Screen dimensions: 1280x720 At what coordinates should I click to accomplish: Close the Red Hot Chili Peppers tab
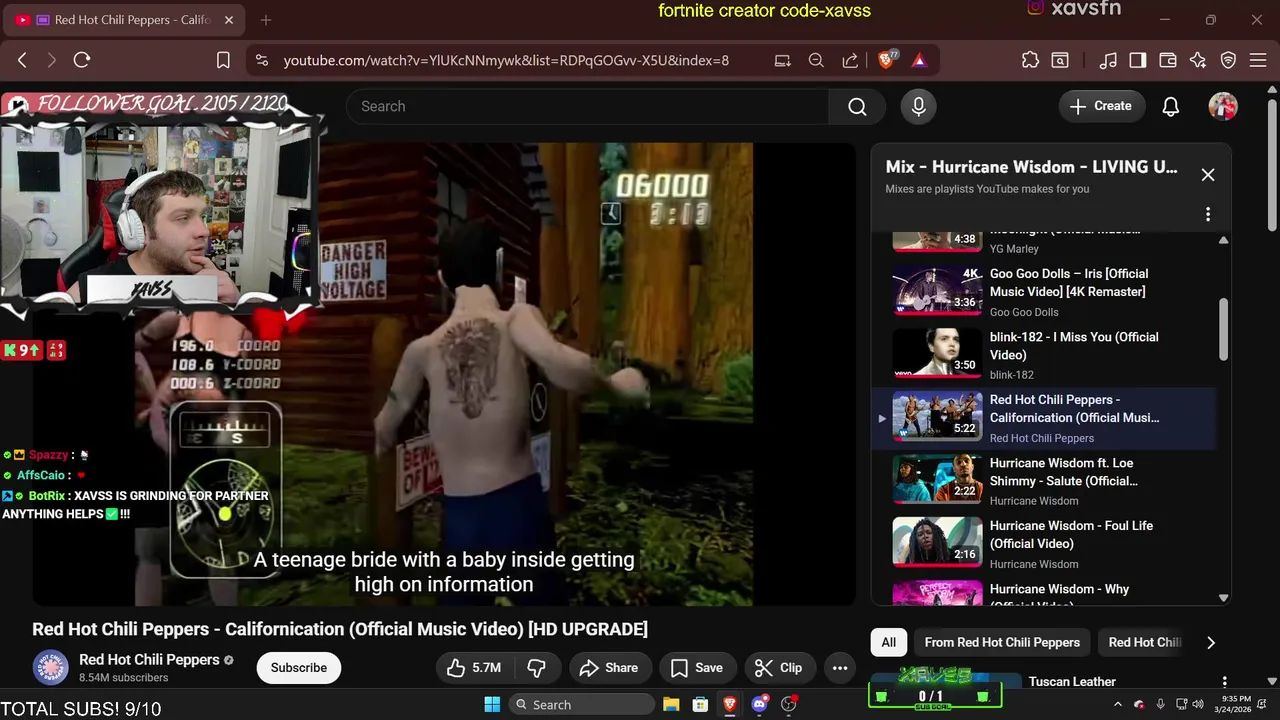click(229, 20)
